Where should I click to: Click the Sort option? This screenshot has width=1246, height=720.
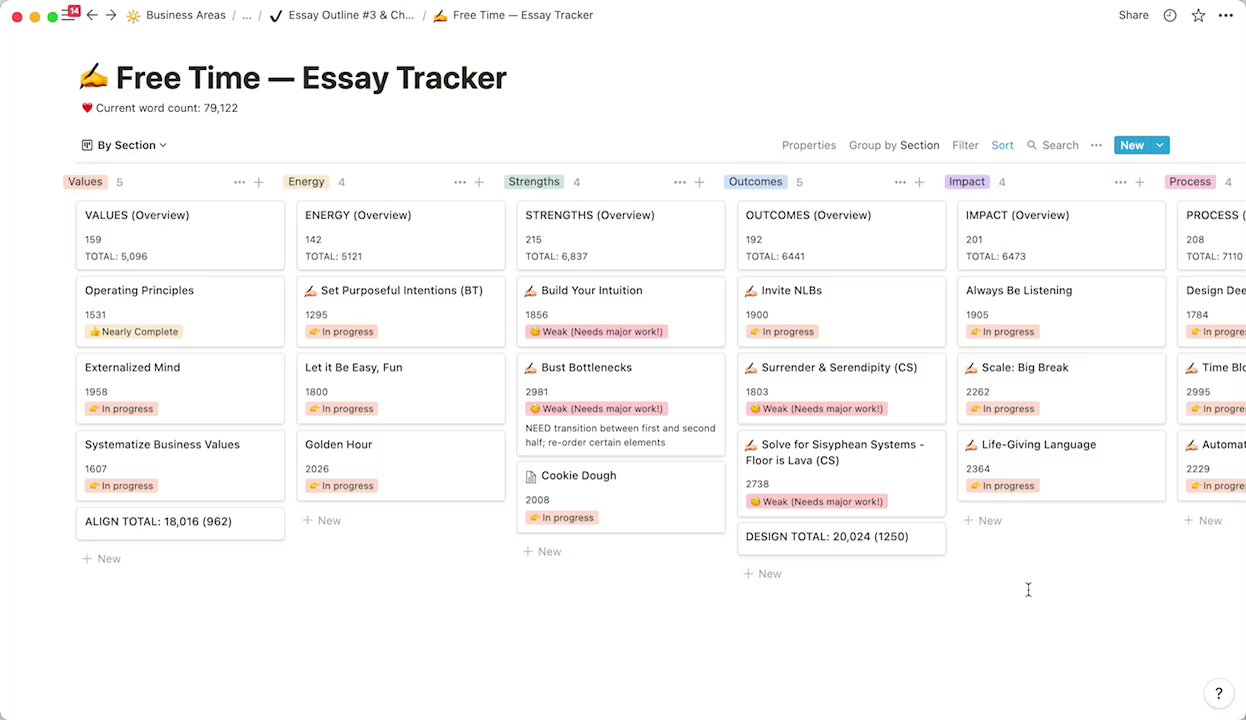pos(1002,145)
